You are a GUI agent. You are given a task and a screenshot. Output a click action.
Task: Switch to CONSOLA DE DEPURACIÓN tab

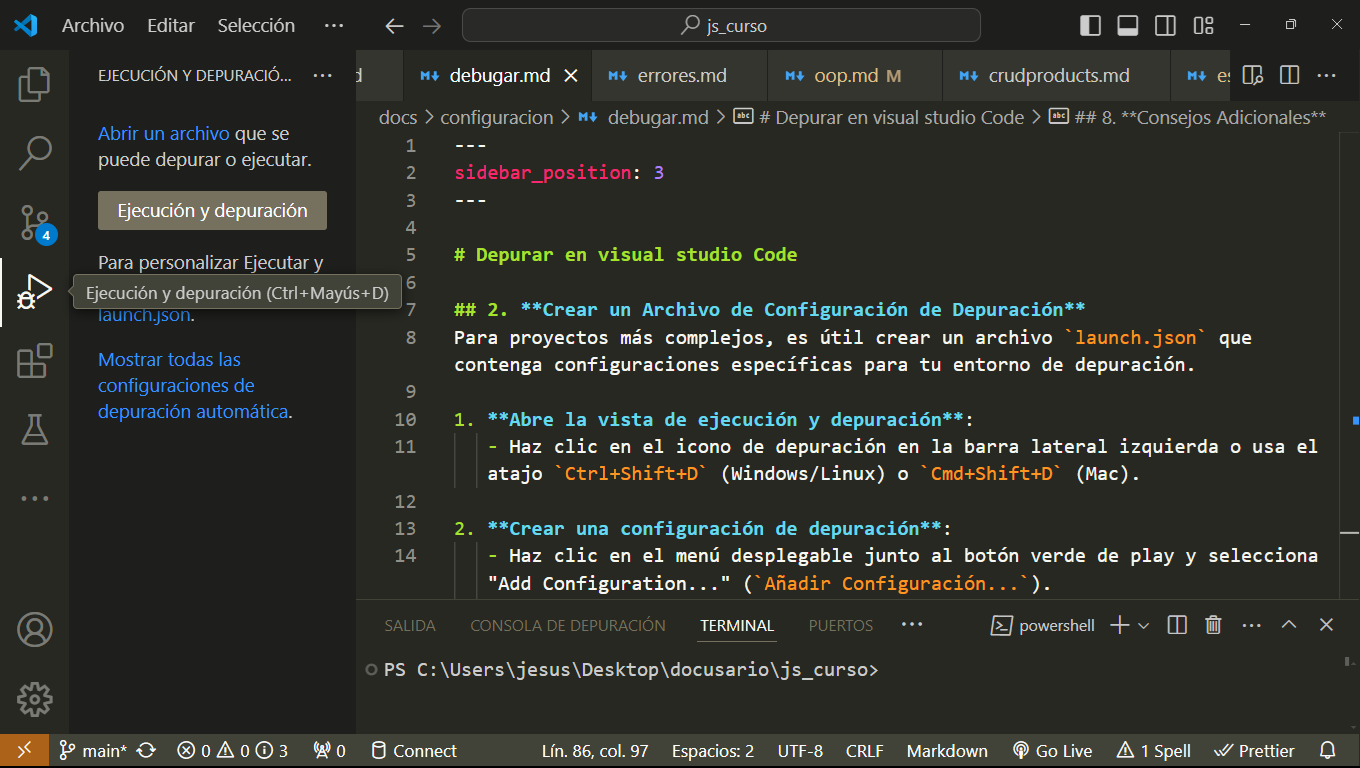[x=568, y=625]
